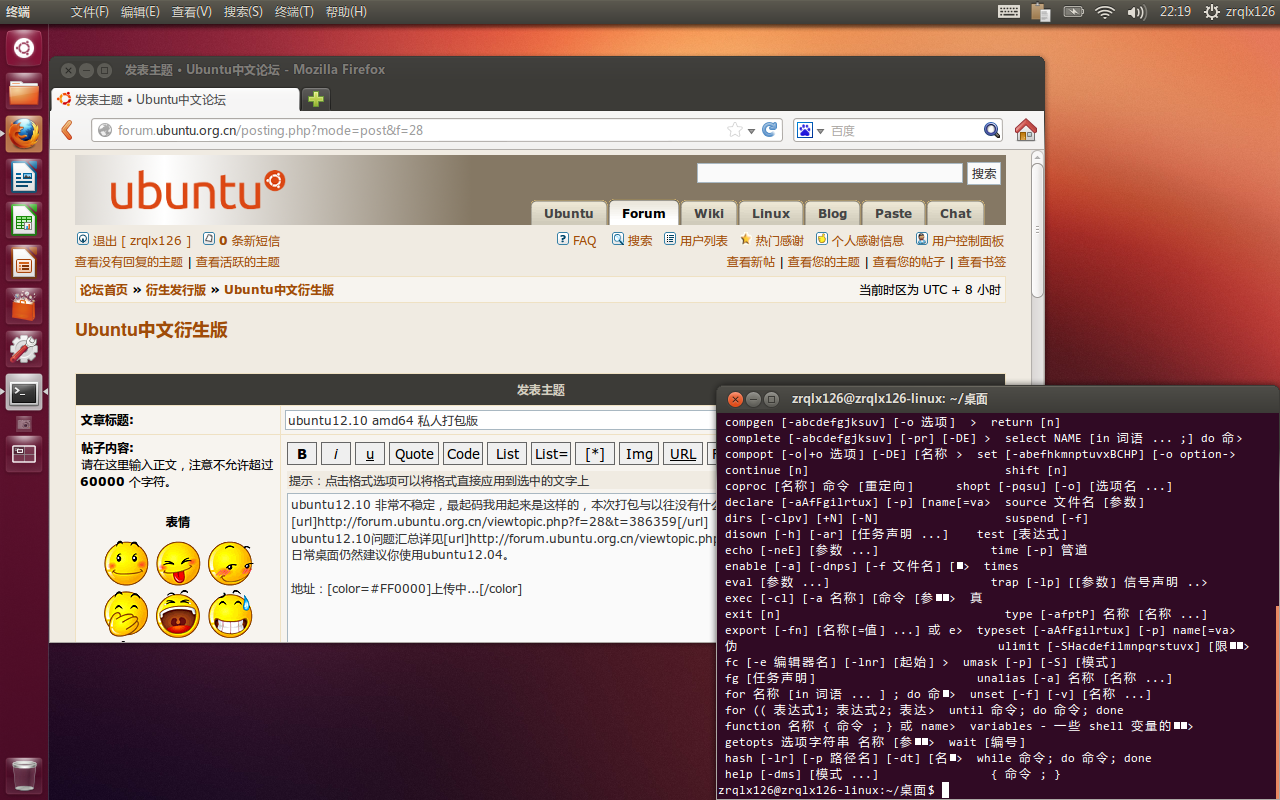Viewport: 1280px width, 800px height.
Task: Open the 编辑(E) menu
Action: click(x=140, y=12)
